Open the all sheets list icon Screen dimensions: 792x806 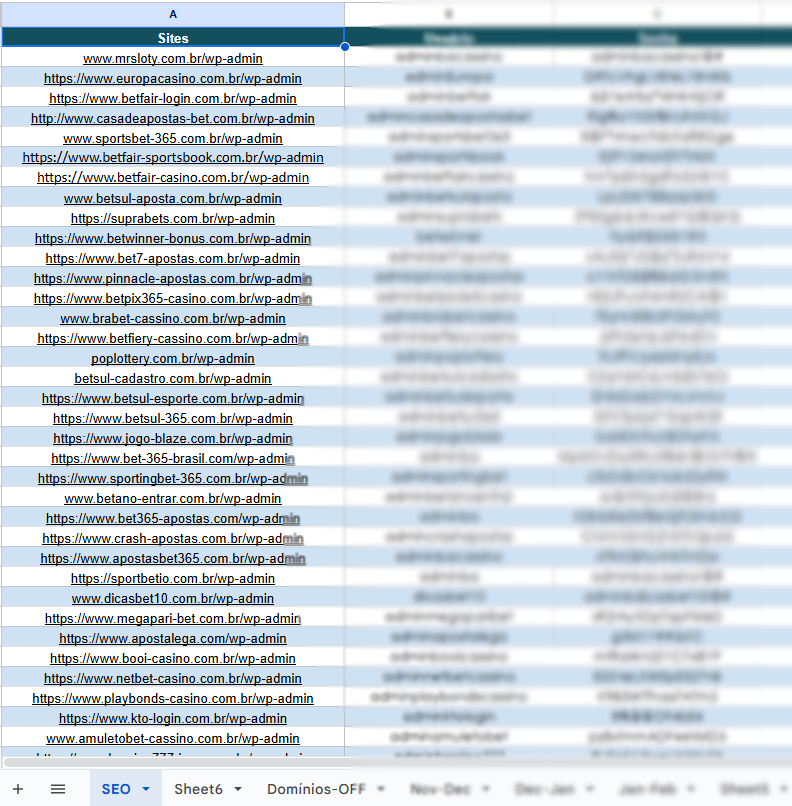pyautogui.click(x=58, y=789)
